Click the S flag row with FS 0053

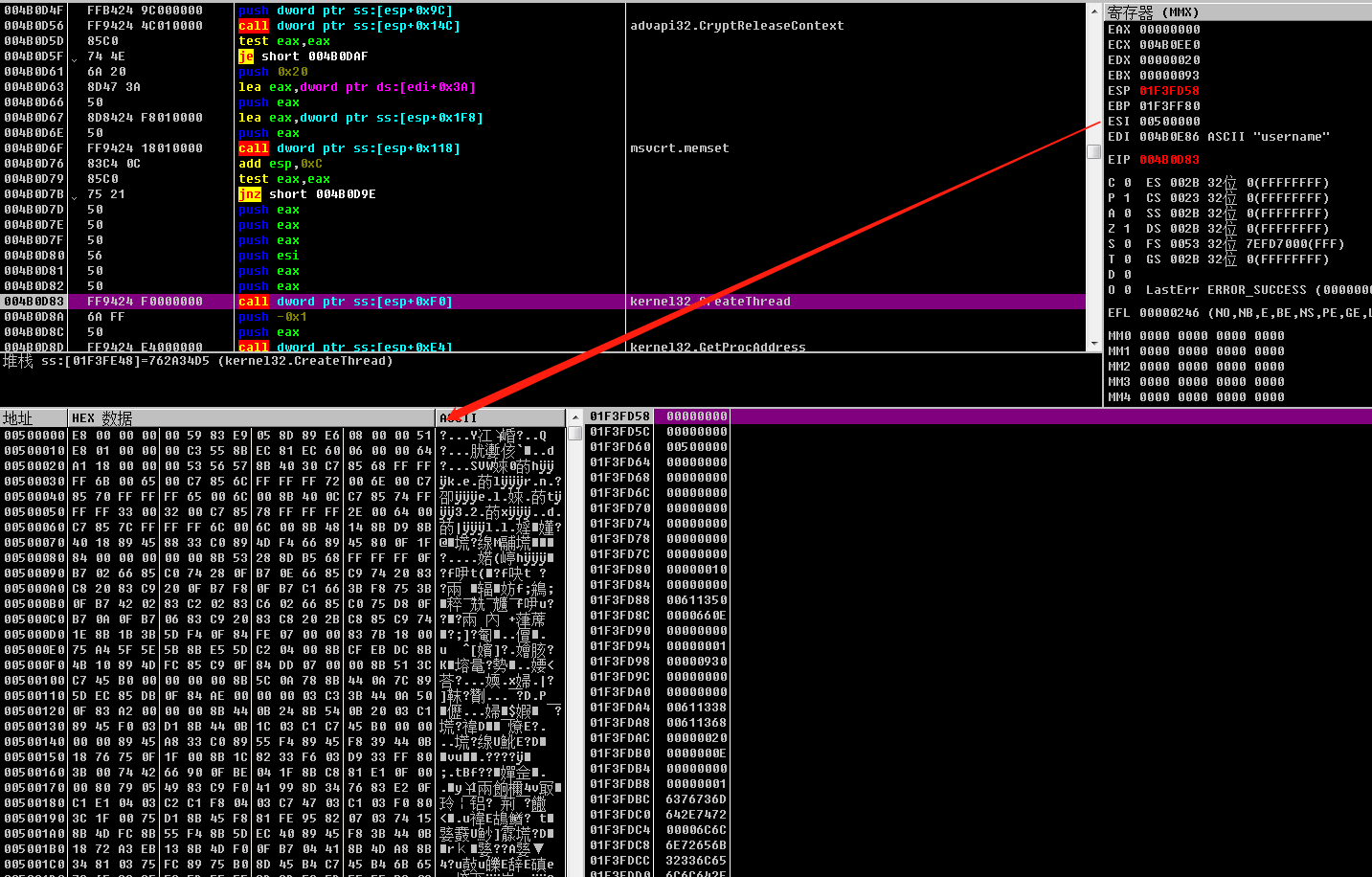[1226, 244]
